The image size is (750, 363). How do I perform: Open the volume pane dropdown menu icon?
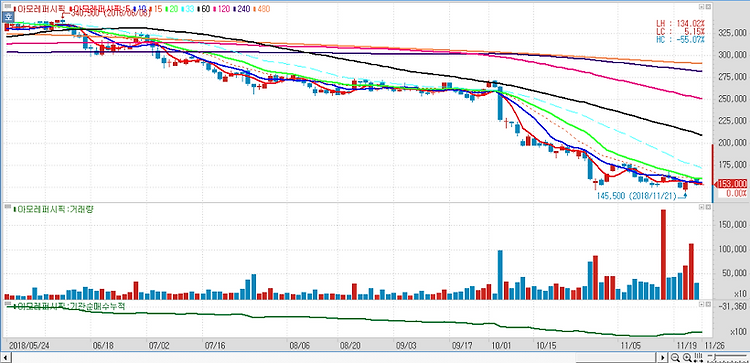(x=701, y=208)
